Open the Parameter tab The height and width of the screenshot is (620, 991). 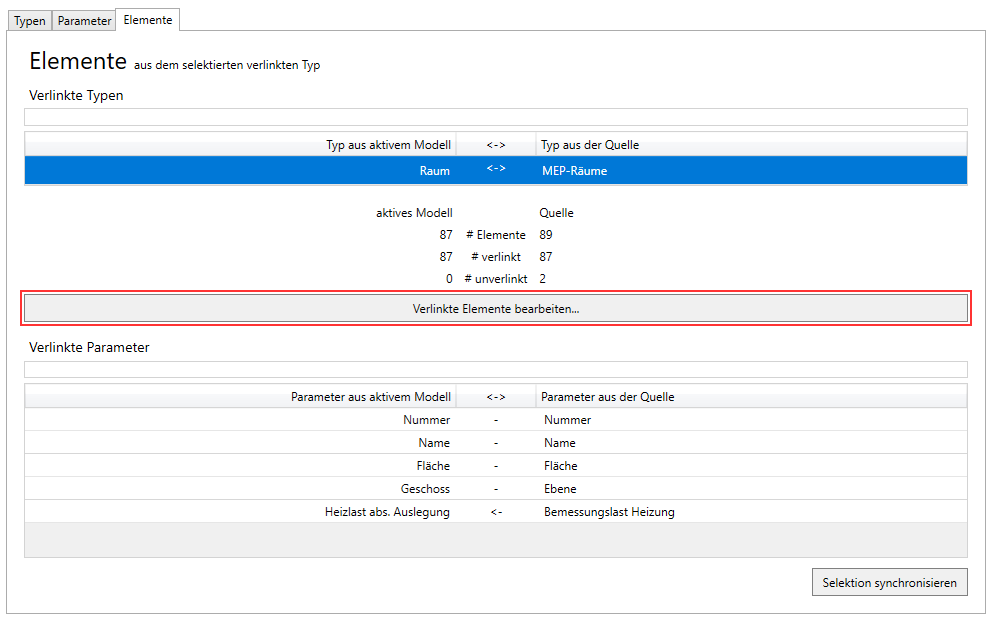84,21
